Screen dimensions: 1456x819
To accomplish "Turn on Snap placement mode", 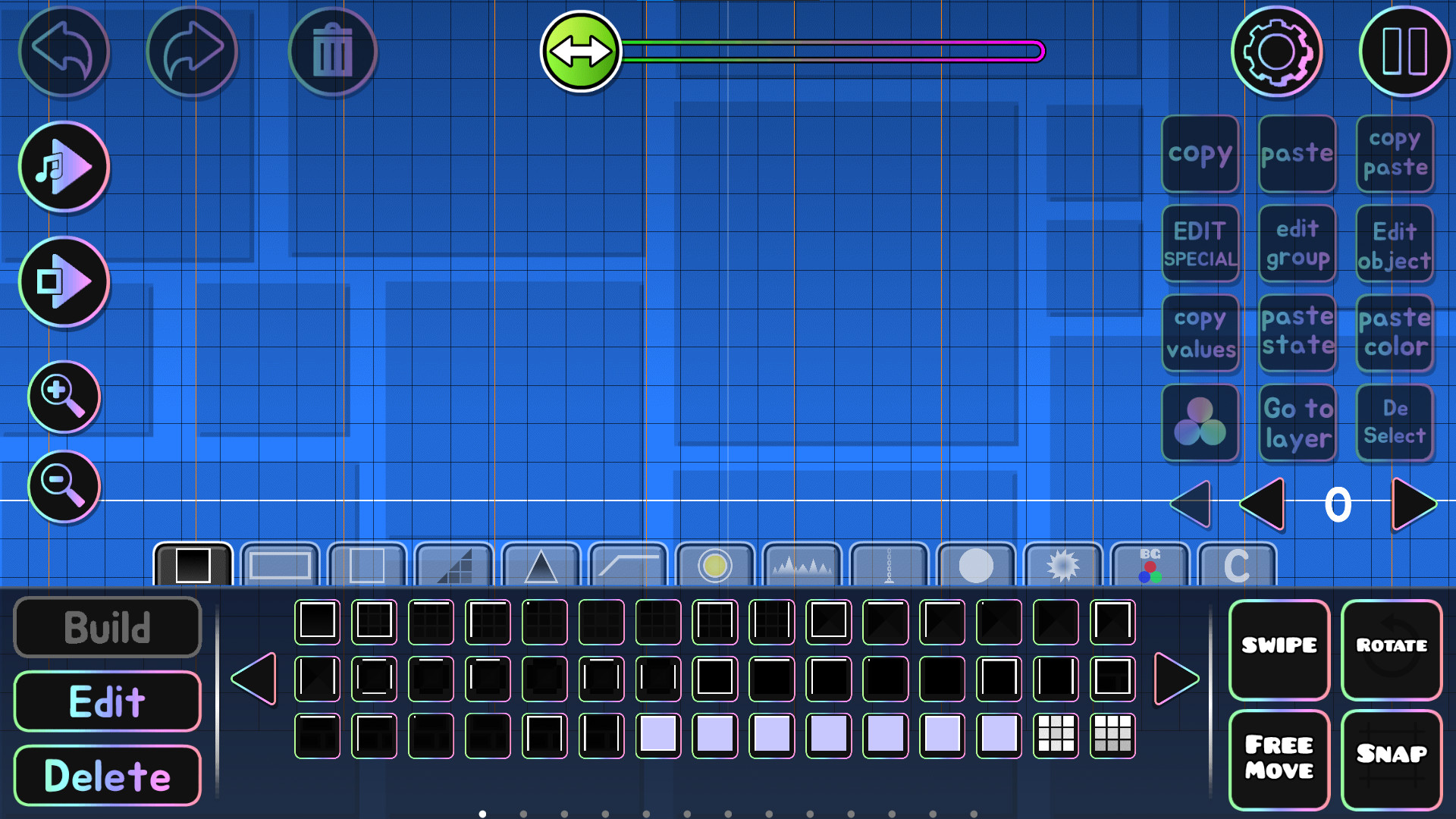I will pyautogui.click(x=1391, y=757).
